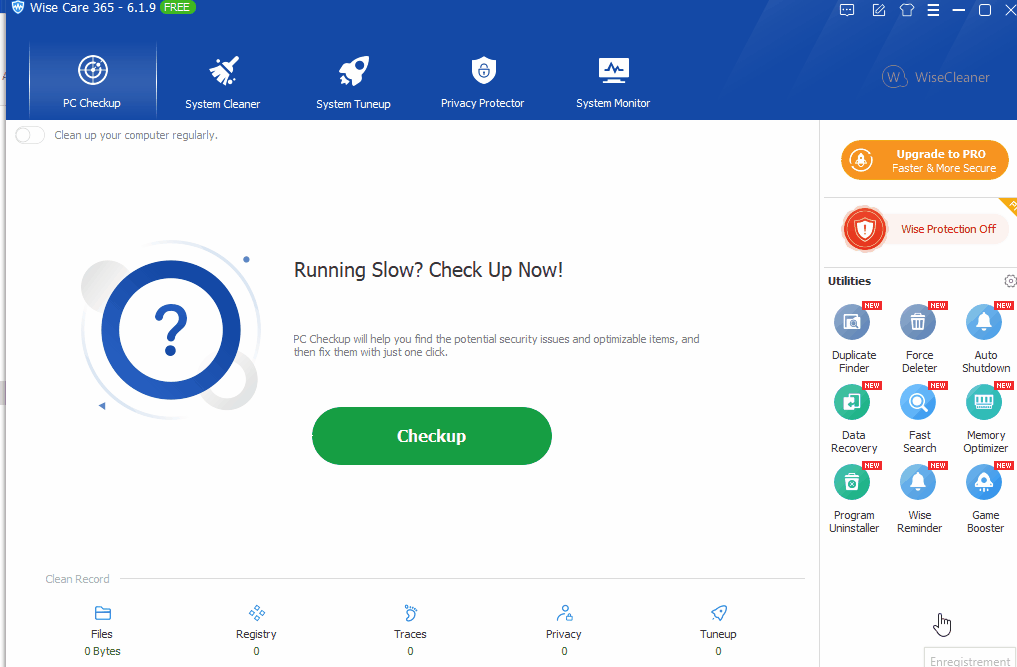Screen dimensions: 1017x667
Task: Start the green Checkup button
Action: pos(432,436)
